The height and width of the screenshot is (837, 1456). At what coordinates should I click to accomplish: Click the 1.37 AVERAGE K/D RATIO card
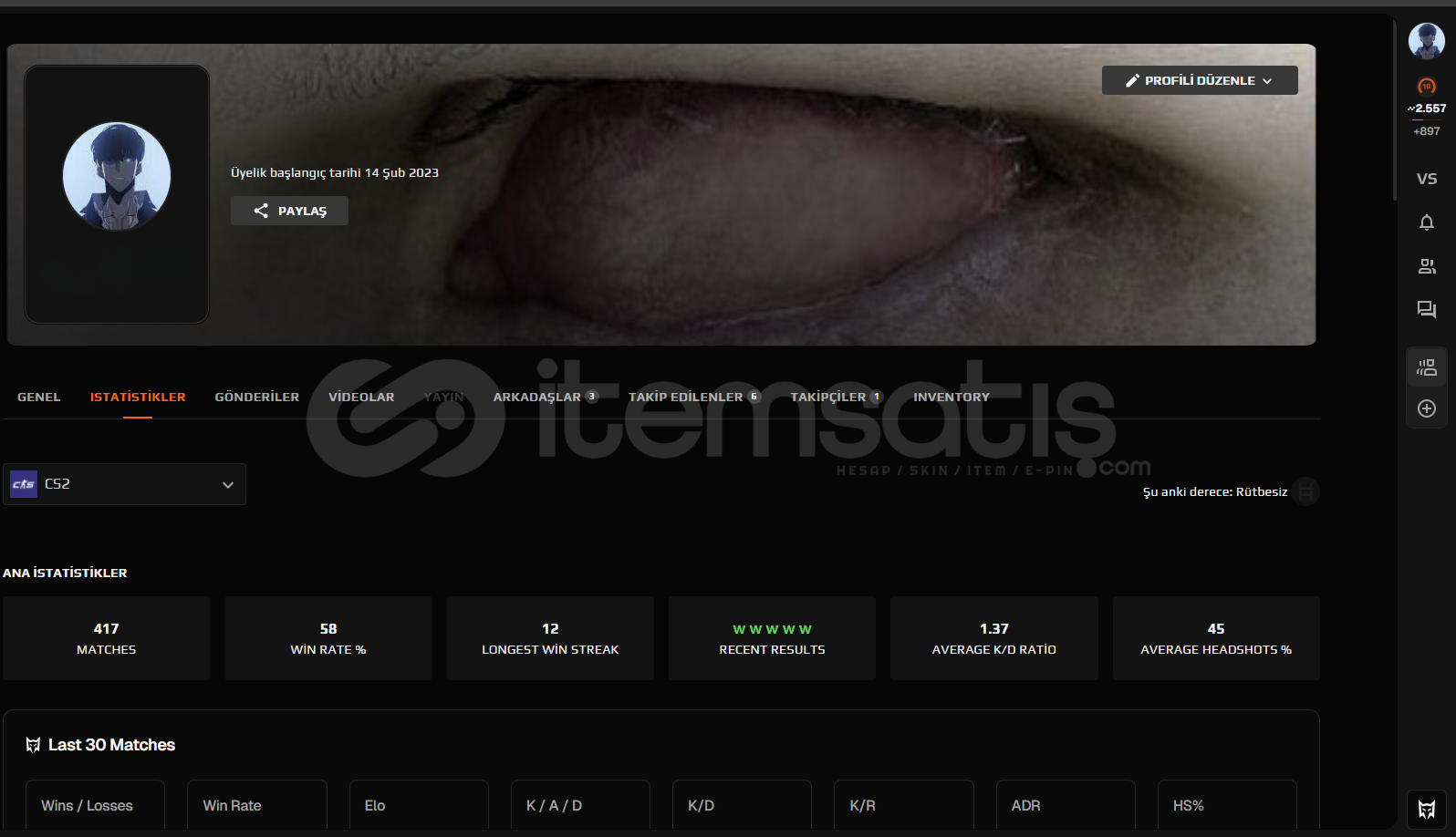(994, 638)
